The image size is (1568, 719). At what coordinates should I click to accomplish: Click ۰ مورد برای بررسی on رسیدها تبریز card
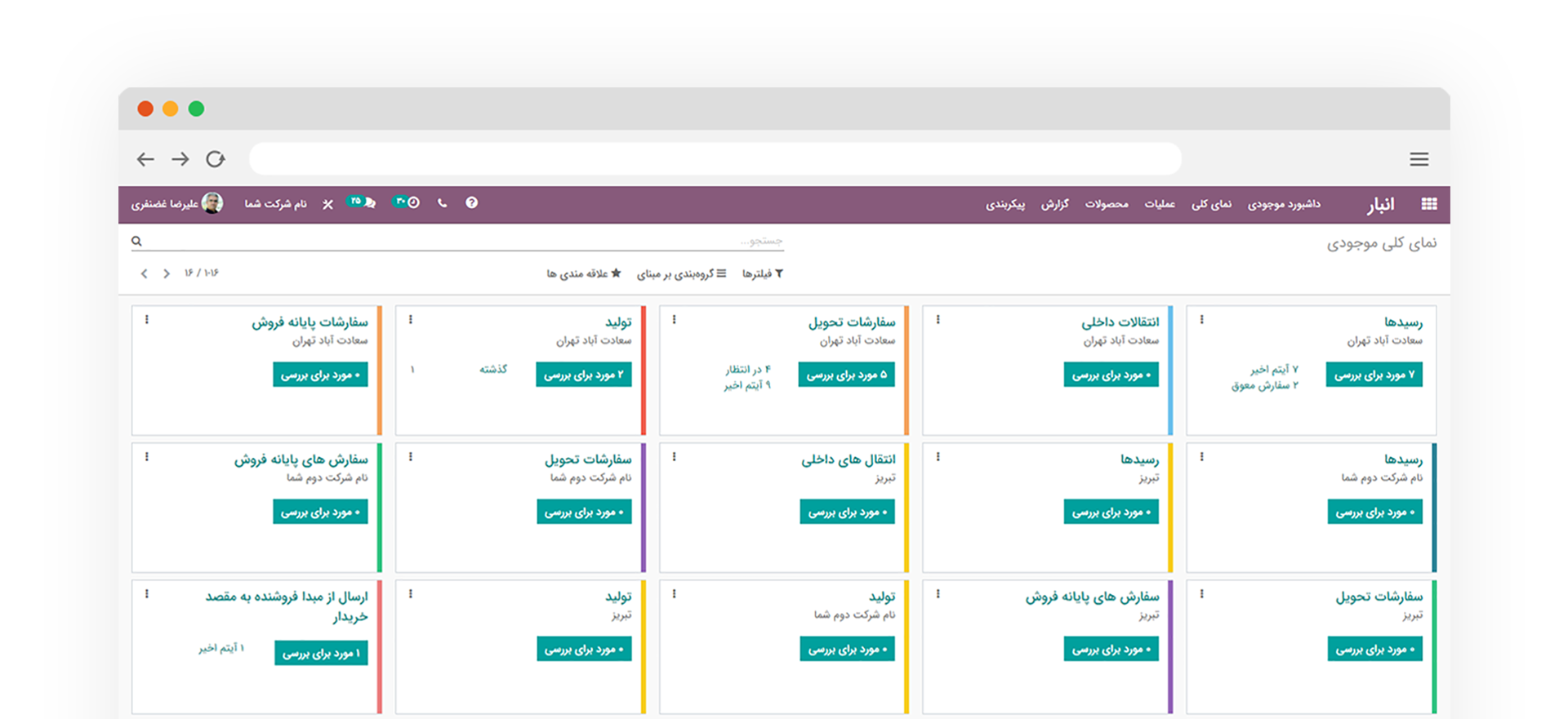tap(1111, 512)
